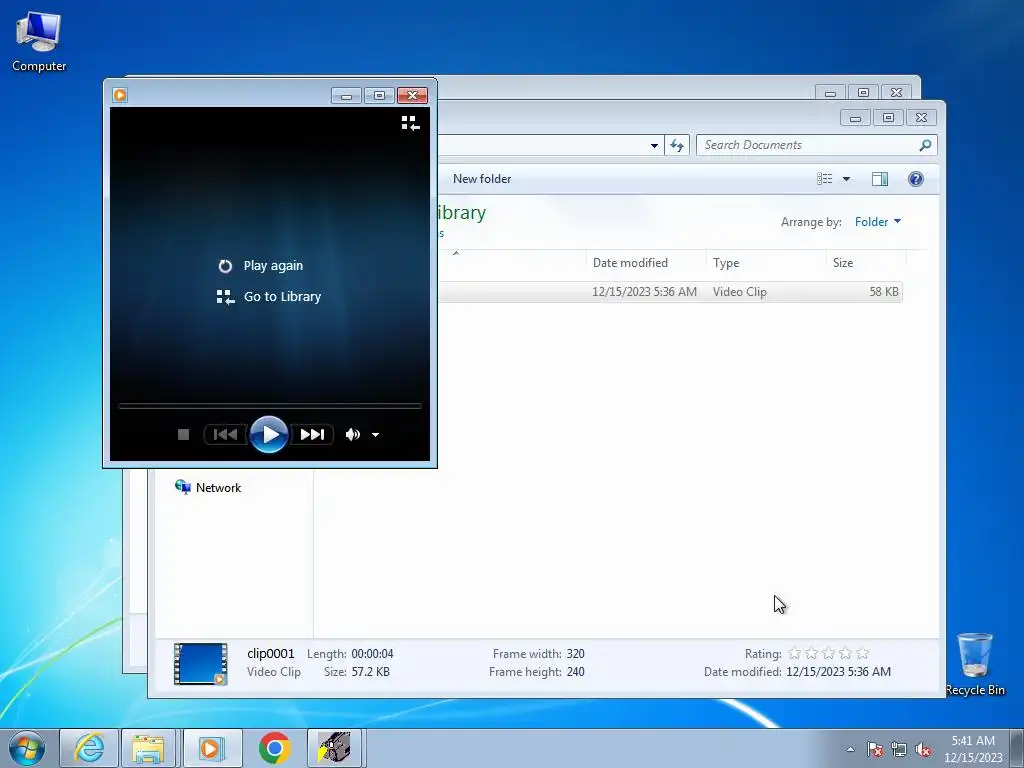
Task: Launch Internet Explorer from taskbar
Action: 89,748
